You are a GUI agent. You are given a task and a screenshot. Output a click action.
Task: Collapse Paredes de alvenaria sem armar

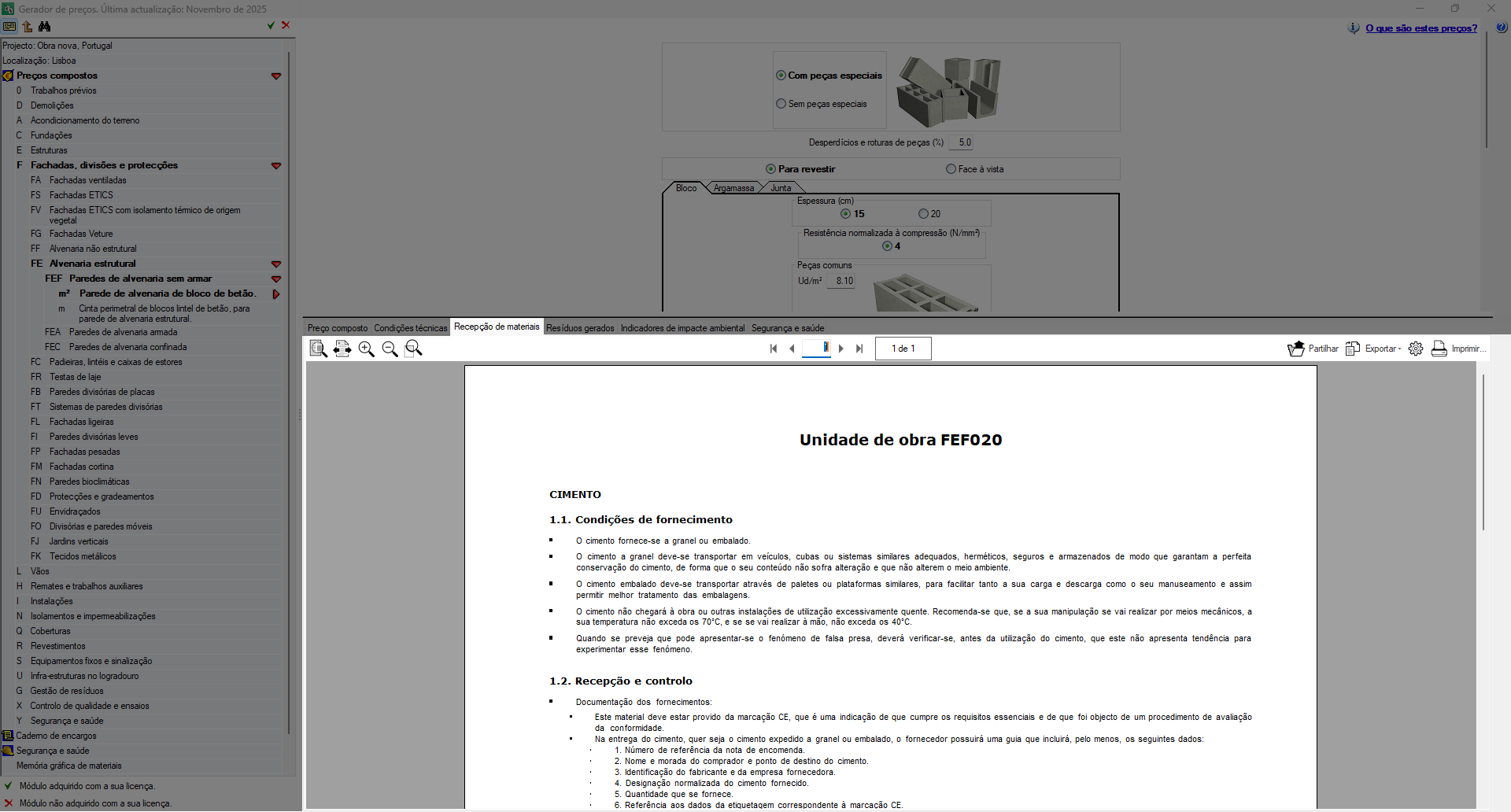pos(276,279)
